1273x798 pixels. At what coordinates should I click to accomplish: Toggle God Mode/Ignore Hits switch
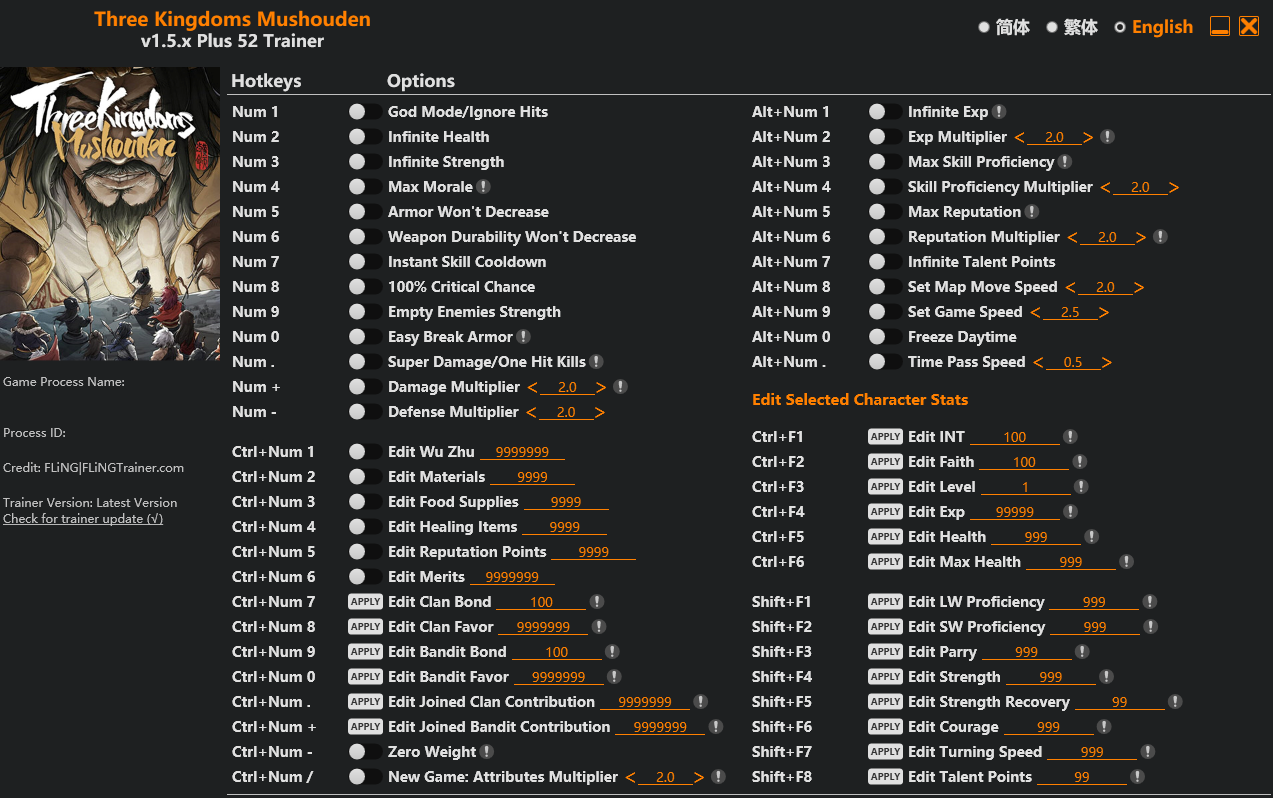point(365,112)
